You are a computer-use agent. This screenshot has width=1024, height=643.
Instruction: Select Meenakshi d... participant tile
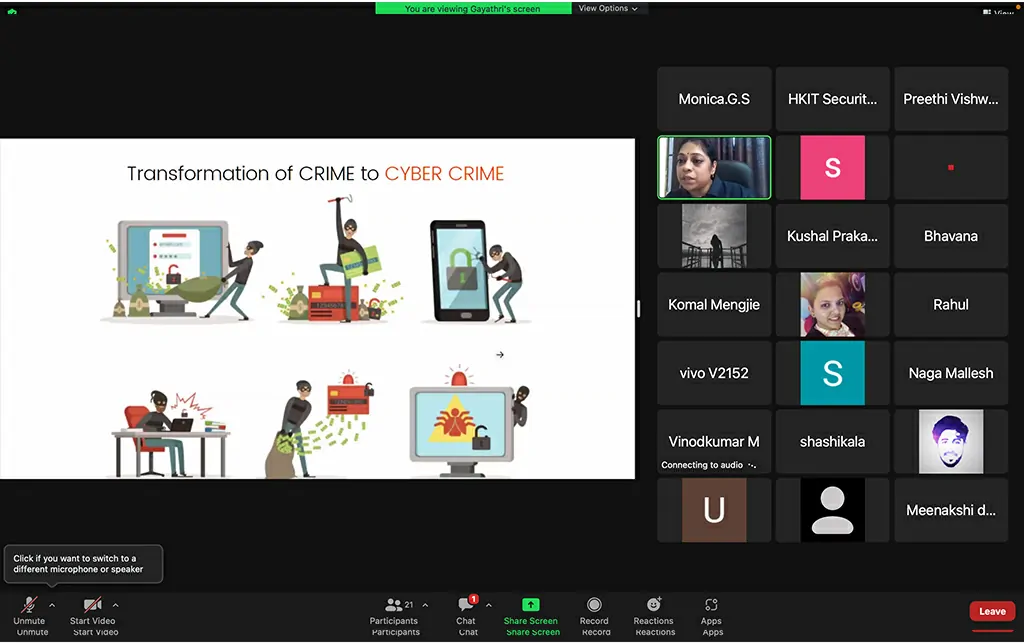click(x=951, y=510)
